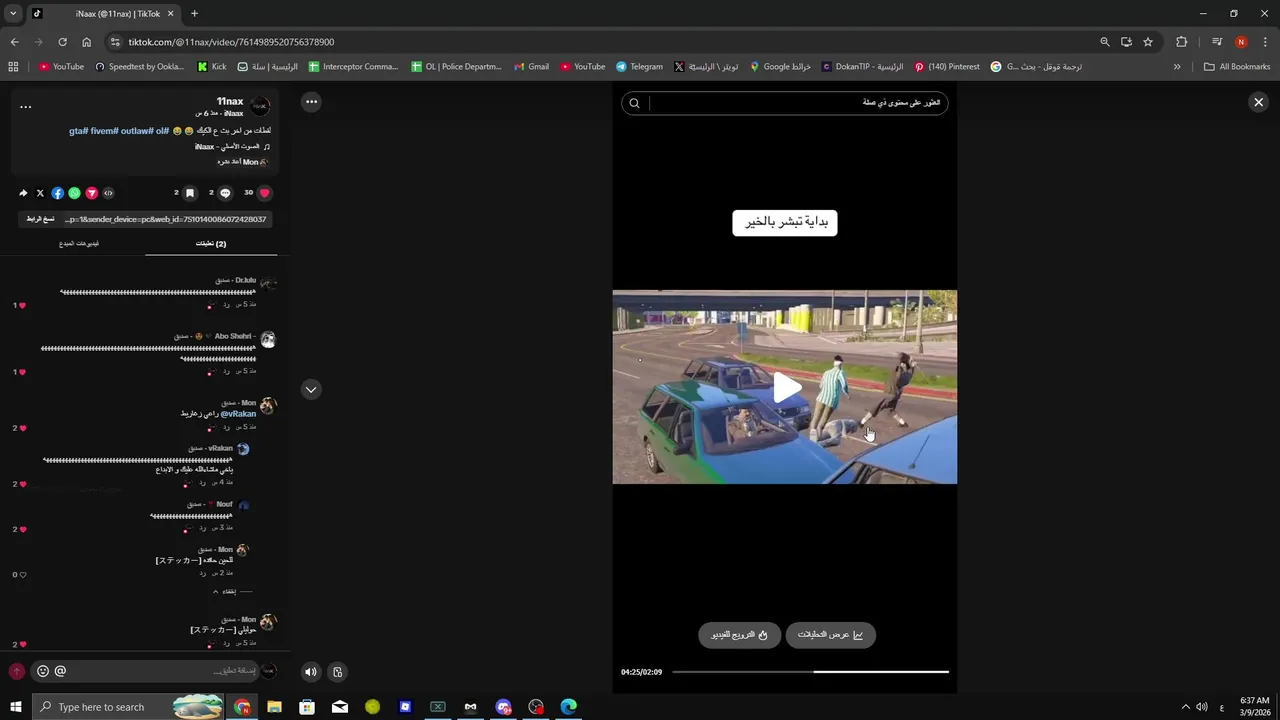Open the All Bookmarks folder
The image size is (1280, 720).
[1237, 67]
